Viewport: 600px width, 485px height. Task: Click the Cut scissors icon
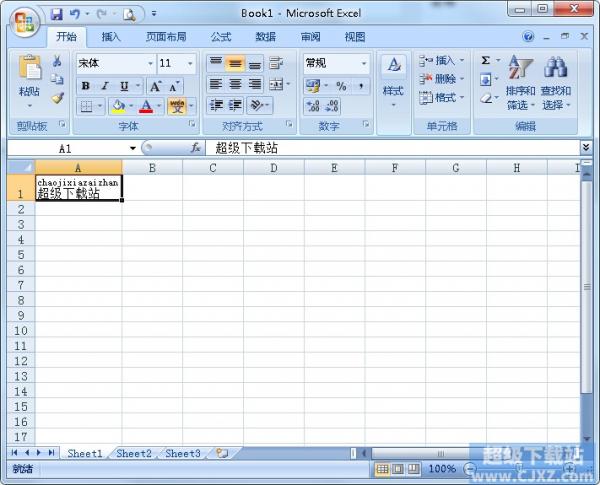pos(57,62)
